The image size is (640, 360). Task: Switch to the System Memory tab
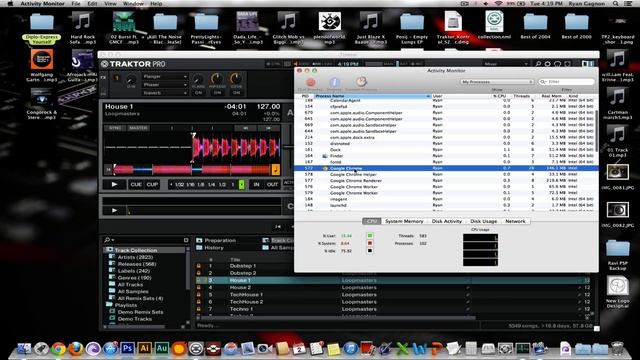[404, 221]
